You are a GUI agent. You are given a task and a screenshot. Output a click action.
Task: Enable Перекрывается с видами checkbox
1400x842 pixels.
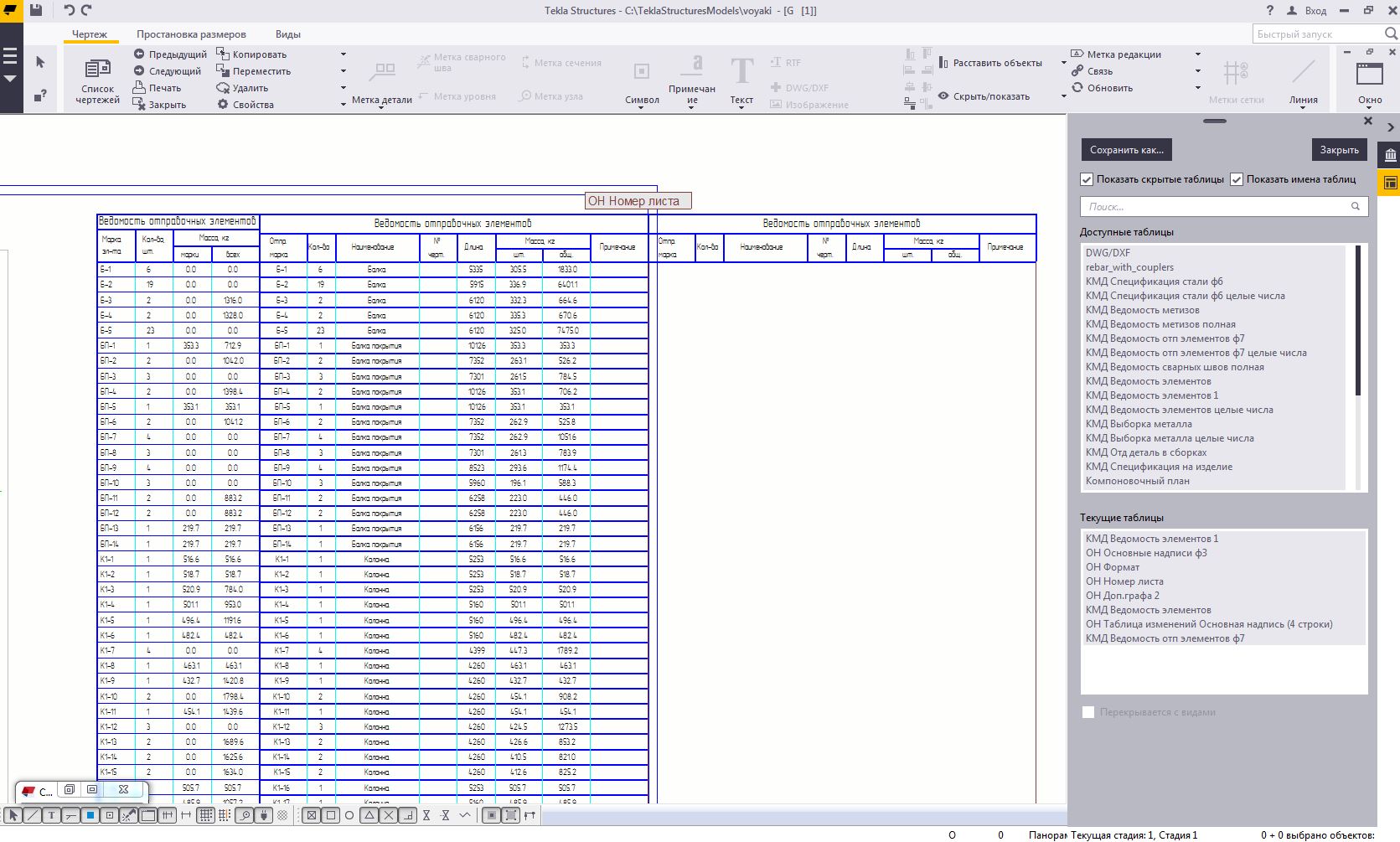1088,712
